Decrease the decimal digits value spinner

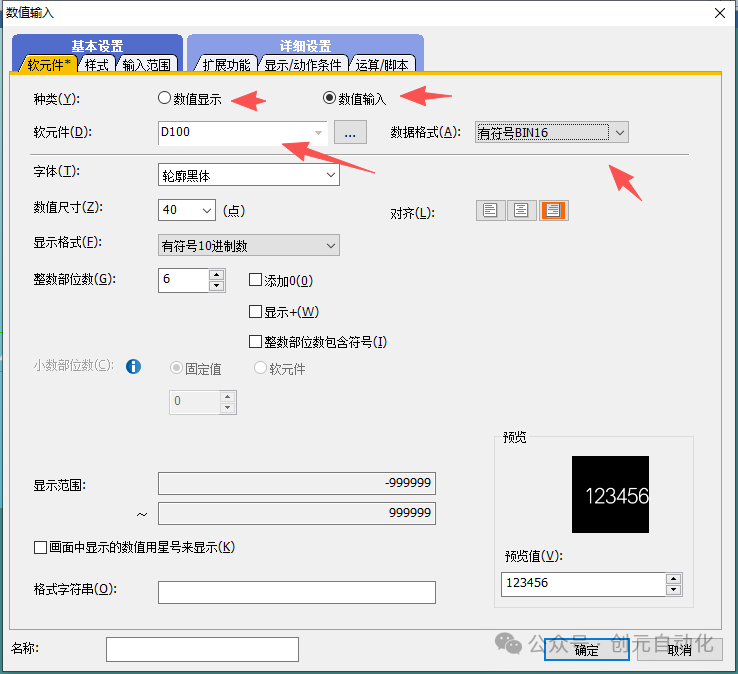point(228,408)
